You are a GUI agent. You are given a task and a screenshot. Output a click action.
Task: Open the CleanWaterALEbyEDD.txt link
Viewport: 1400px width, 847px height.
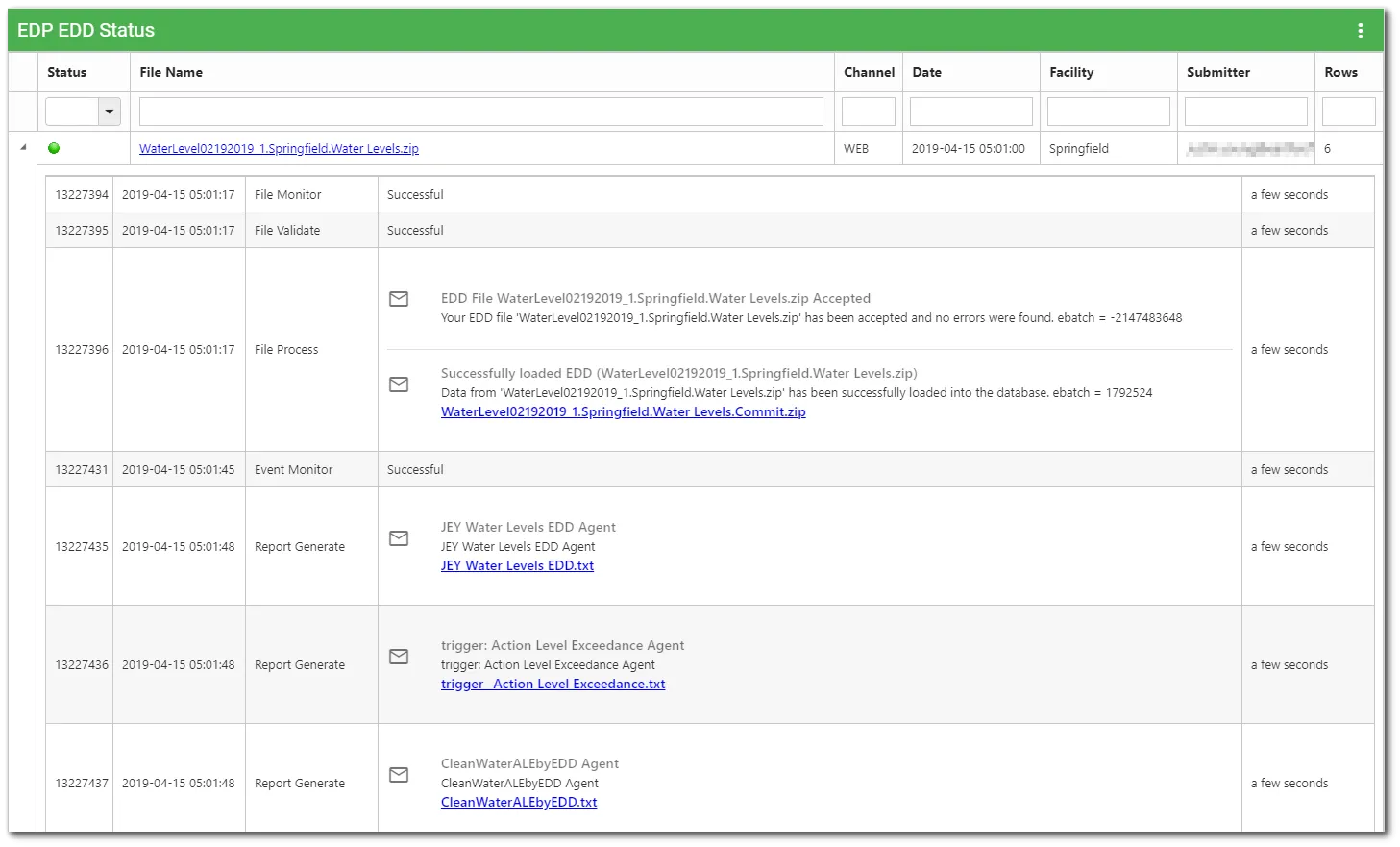(x=519, y=802)
